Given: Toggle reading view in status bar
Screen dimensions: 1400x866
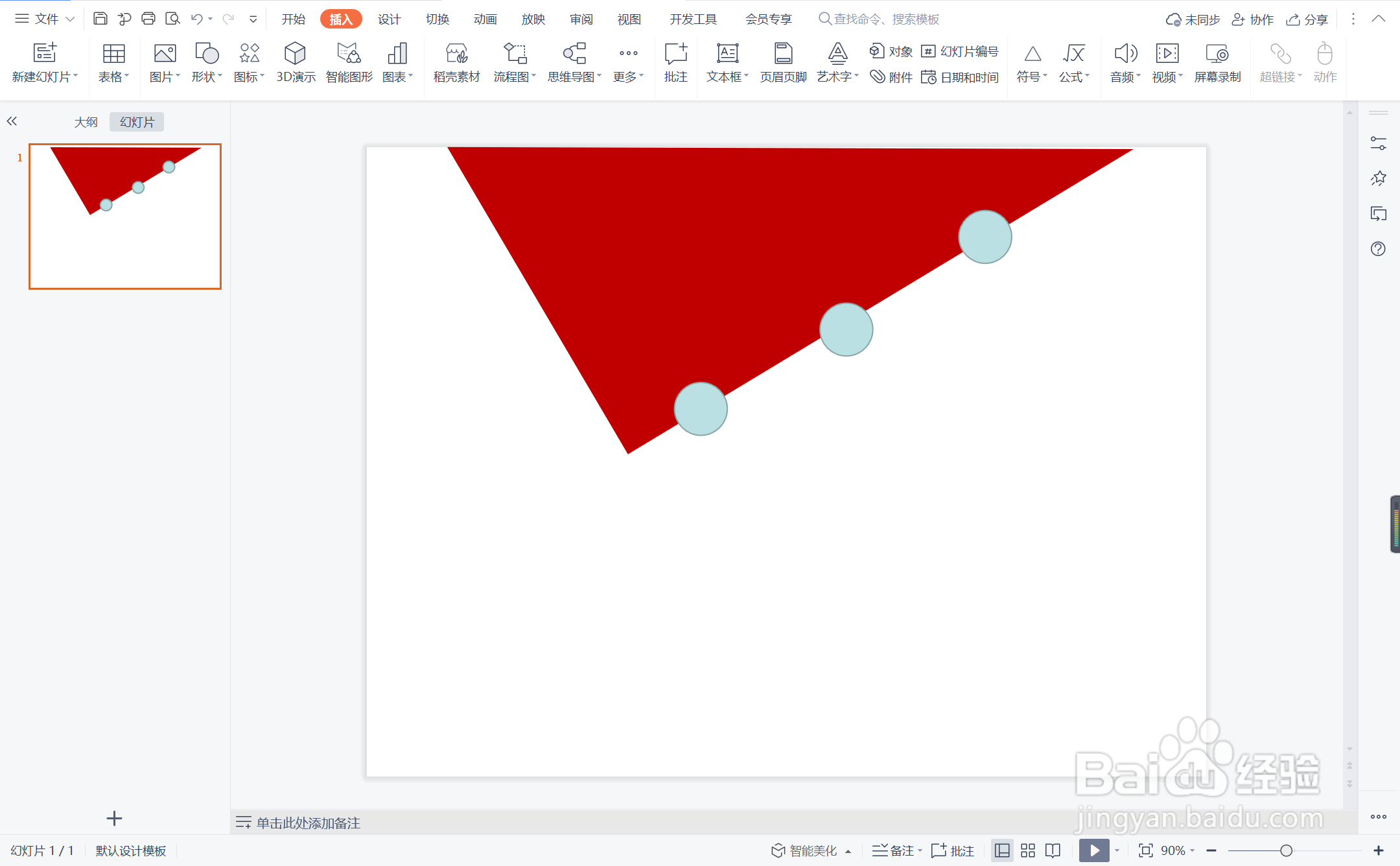Looking at the screenshot, I should (1053, 850).
